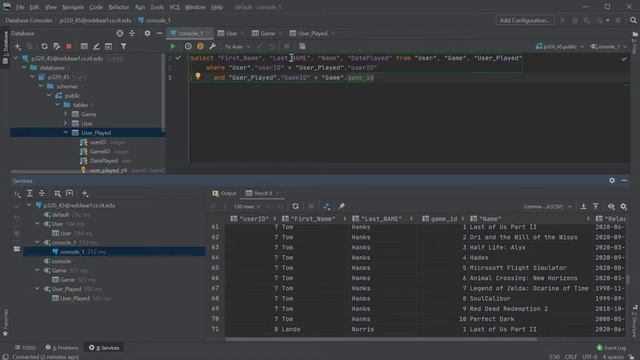Collapse the public schema node

(x=49, y=96)
